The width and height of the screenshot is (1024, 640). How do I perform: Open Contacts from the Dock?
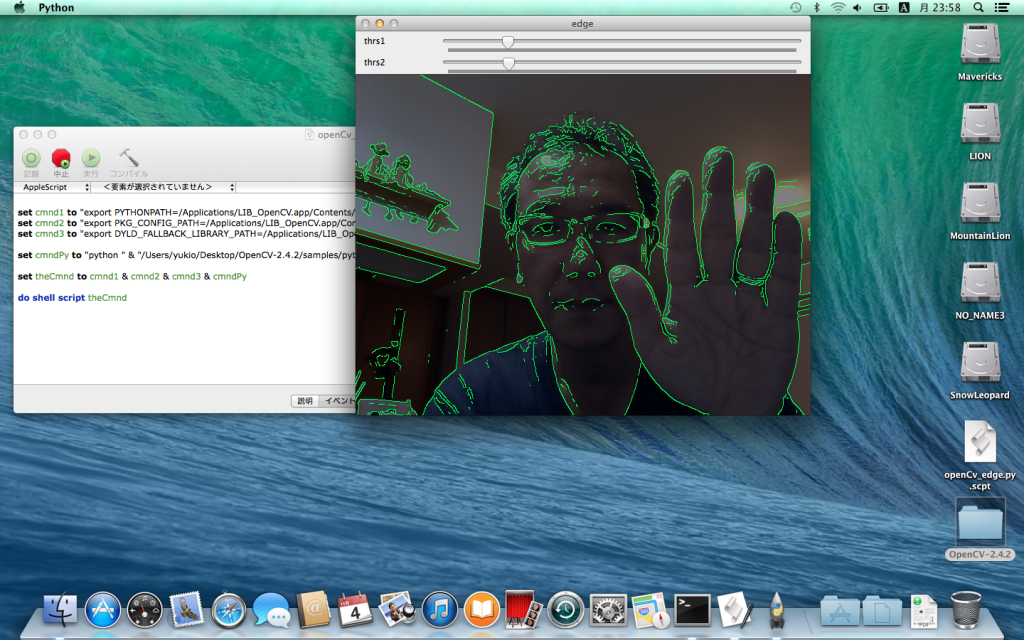pyautogui.click(x=313, y=610)
